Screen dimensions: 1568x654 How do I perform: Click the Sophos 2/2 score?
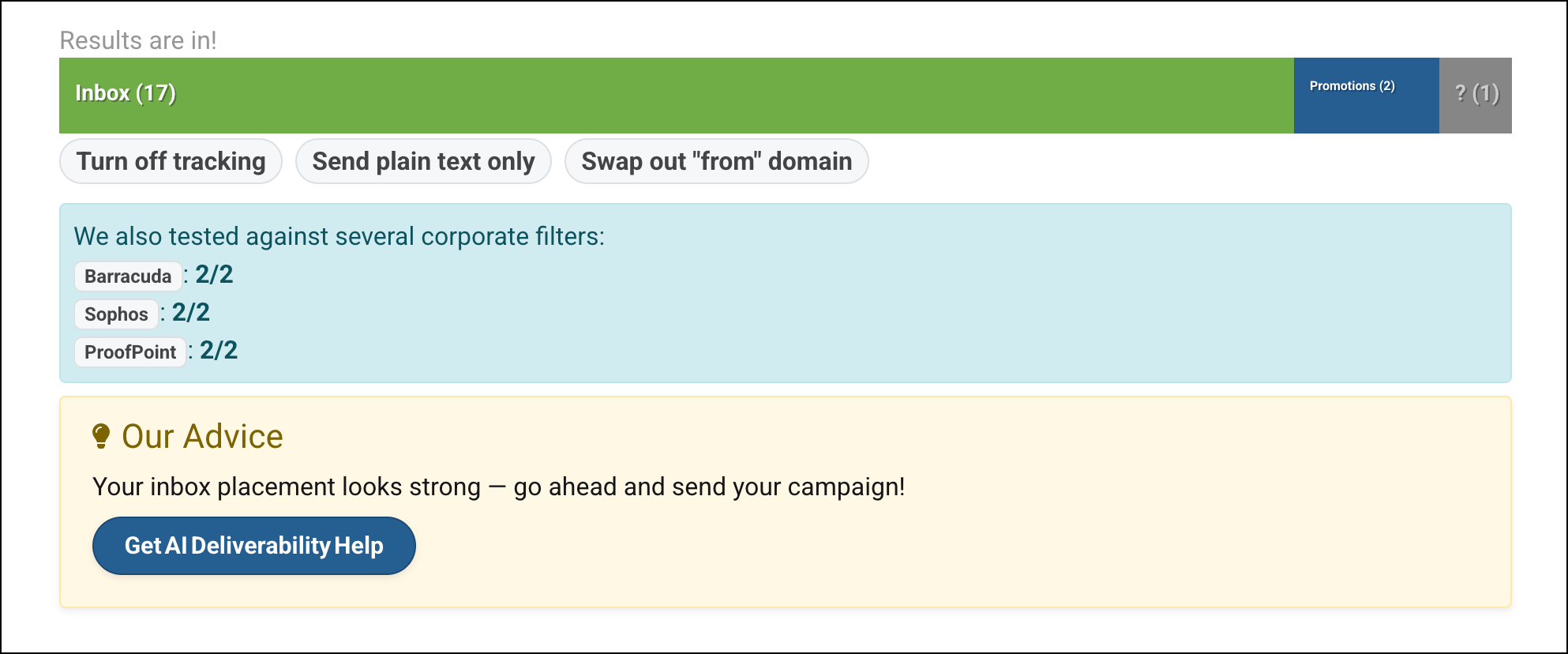click(191, 313)
